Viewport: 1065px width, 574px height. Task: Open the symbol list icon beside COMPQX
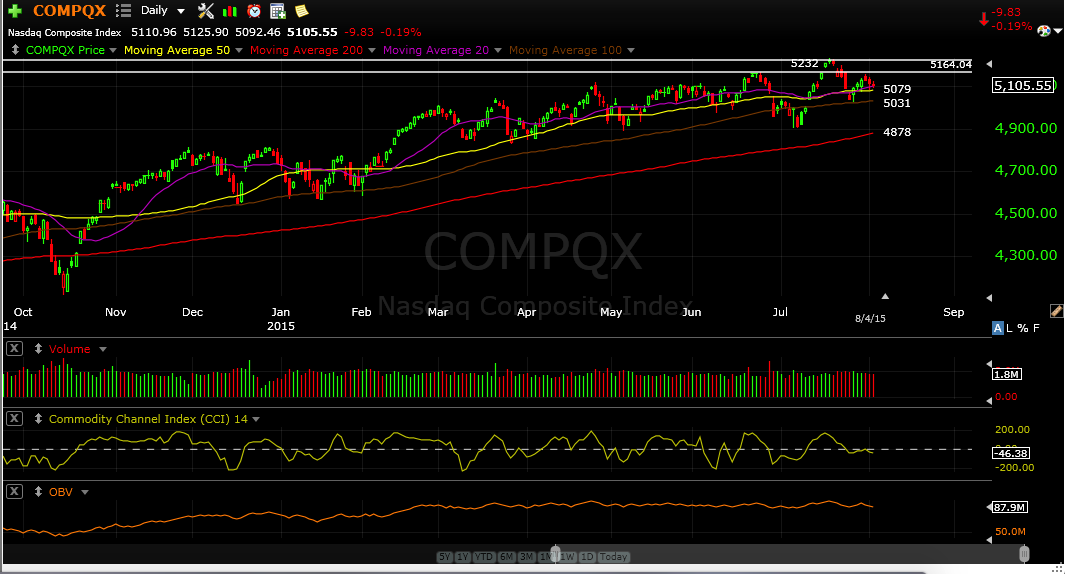tap(123, 10)
